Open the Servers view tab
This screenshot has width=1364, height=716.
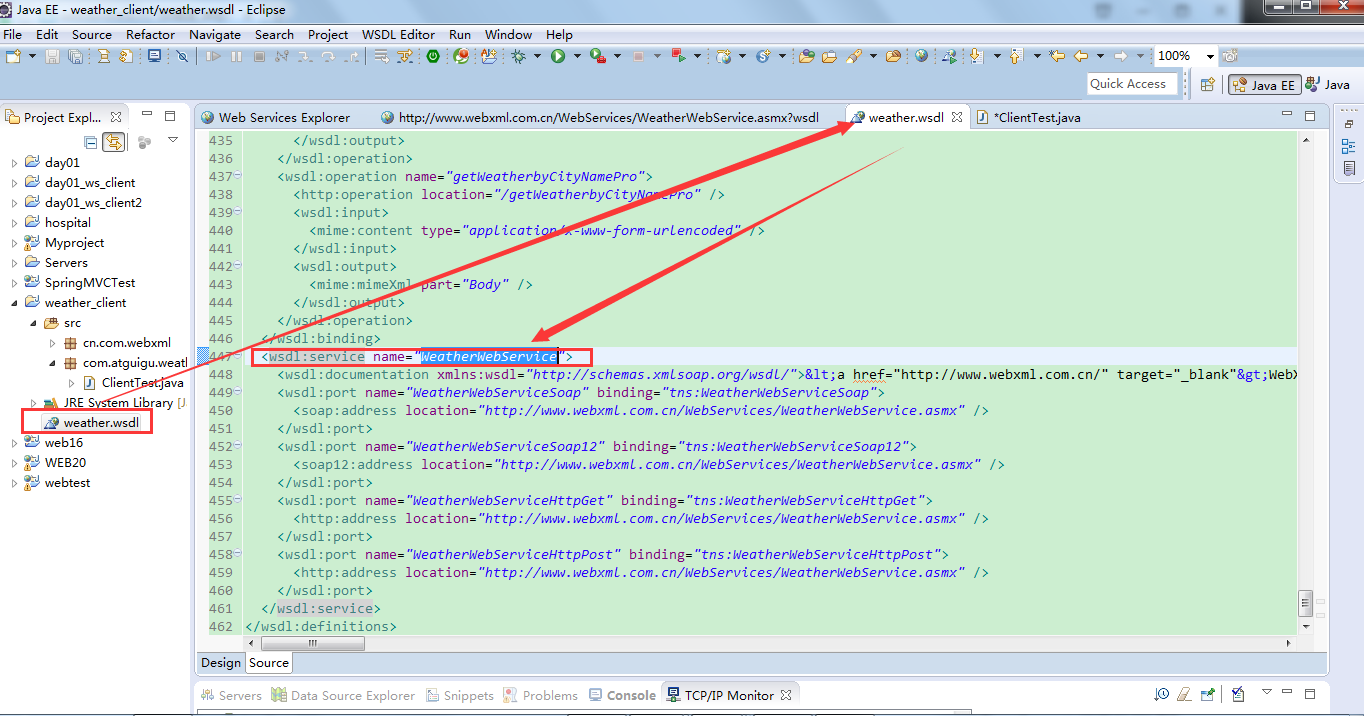232,695
